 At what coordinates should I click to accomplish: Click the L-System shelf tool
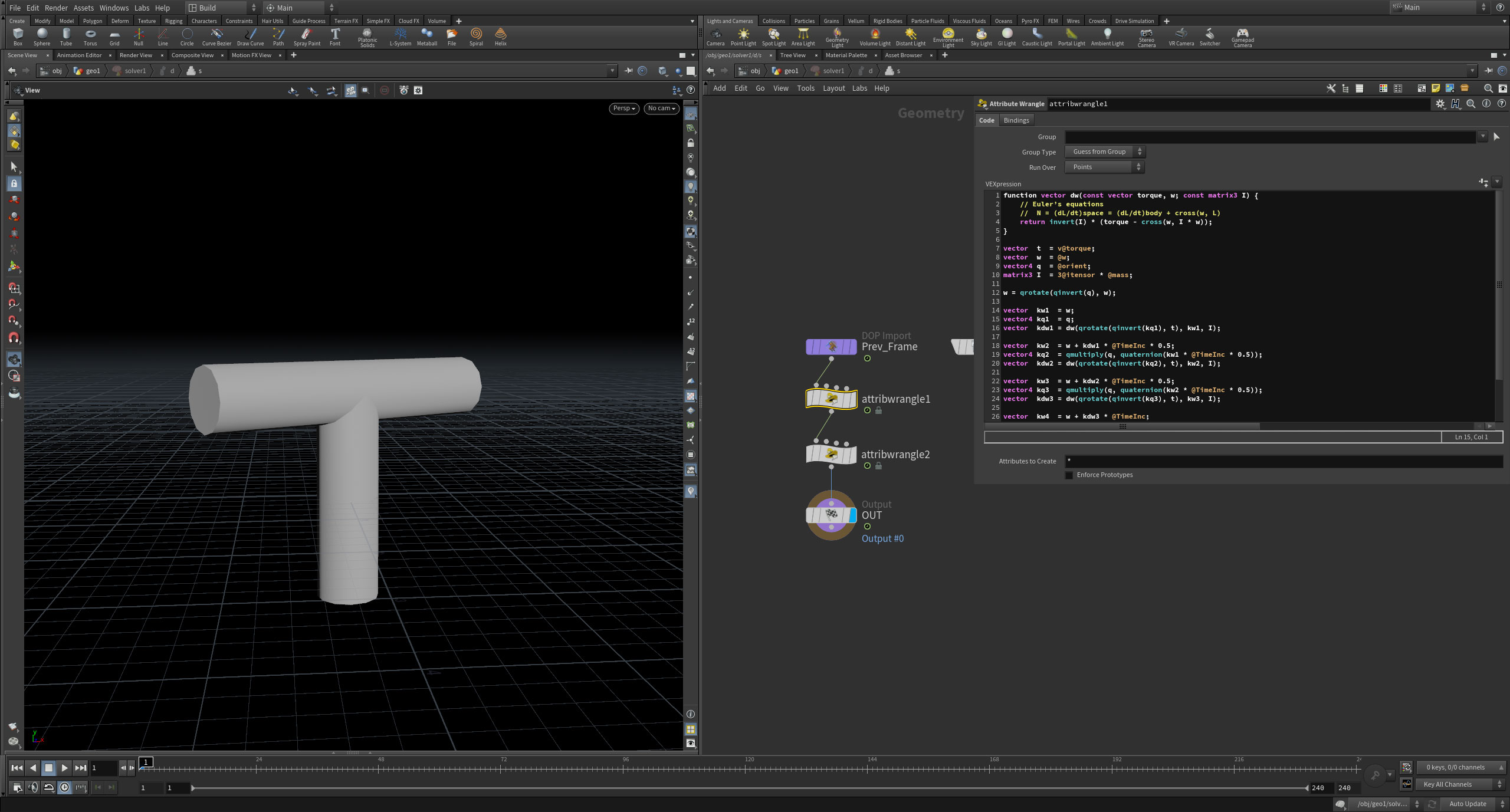(x=401, y=36)
